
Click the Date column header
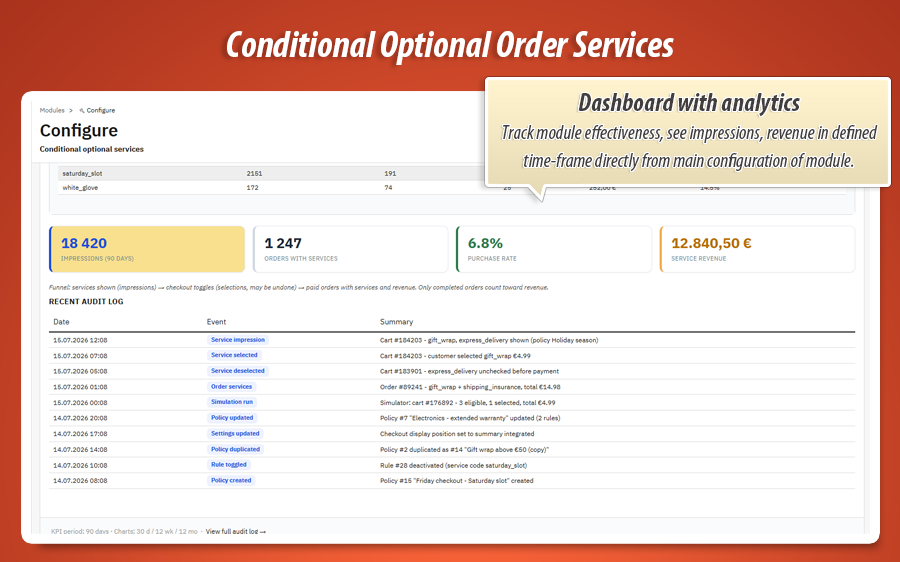tap(61, 322)
